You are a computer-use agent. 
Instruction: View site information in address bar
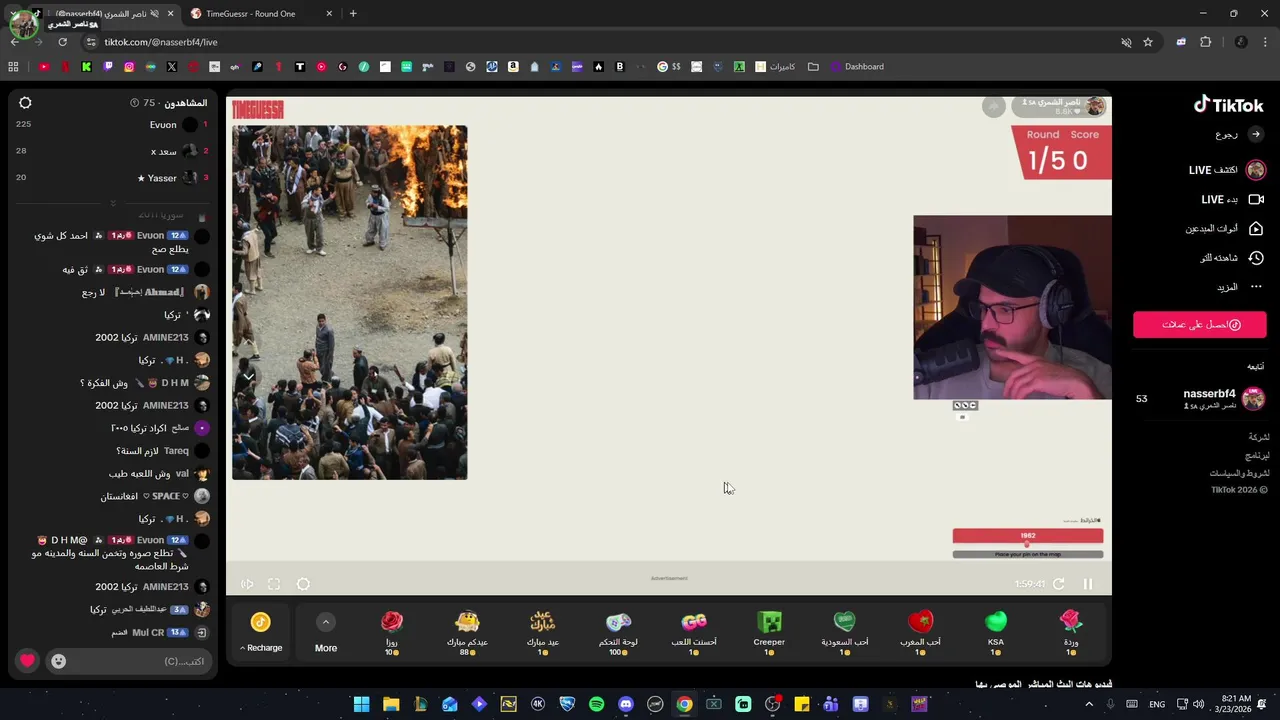[x=91, y=42]
